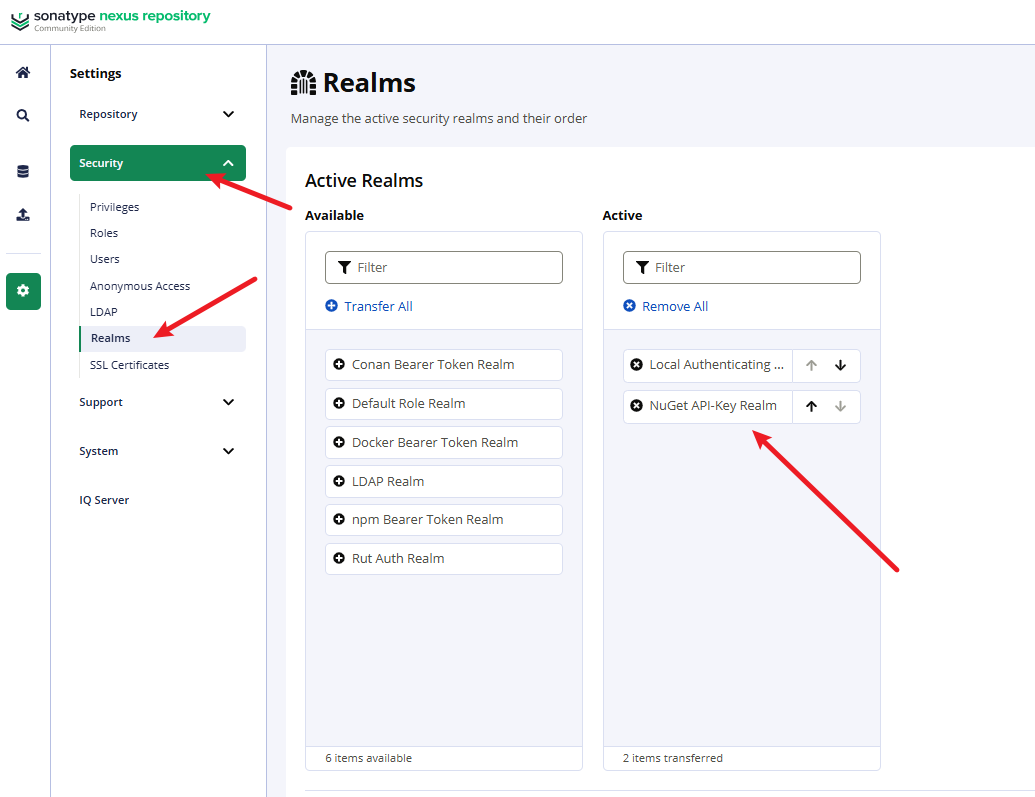The width and height of the screenshot is (1035, 797).
Task: Open the search magnifier icon in sidebar
Action: (x=23, y=116)
